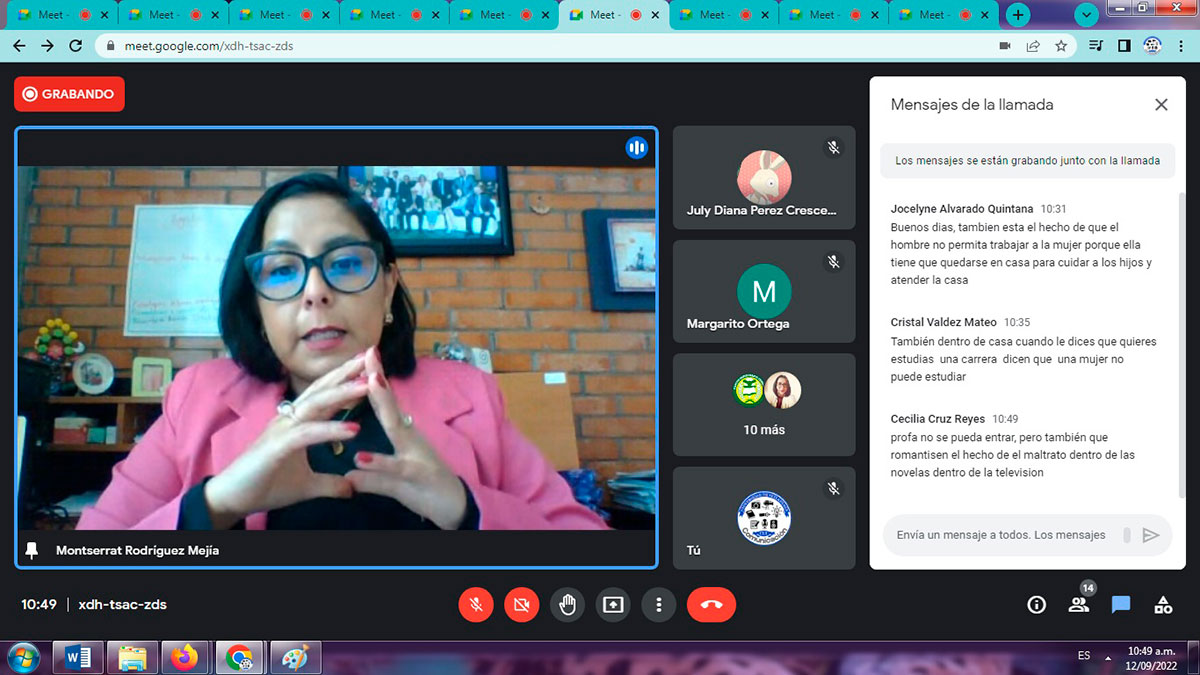Image resolution: width=1200 pixels, height=675 pixels.
Task: Open the Activities shapes icon
Action: [x=1163, y=605]
